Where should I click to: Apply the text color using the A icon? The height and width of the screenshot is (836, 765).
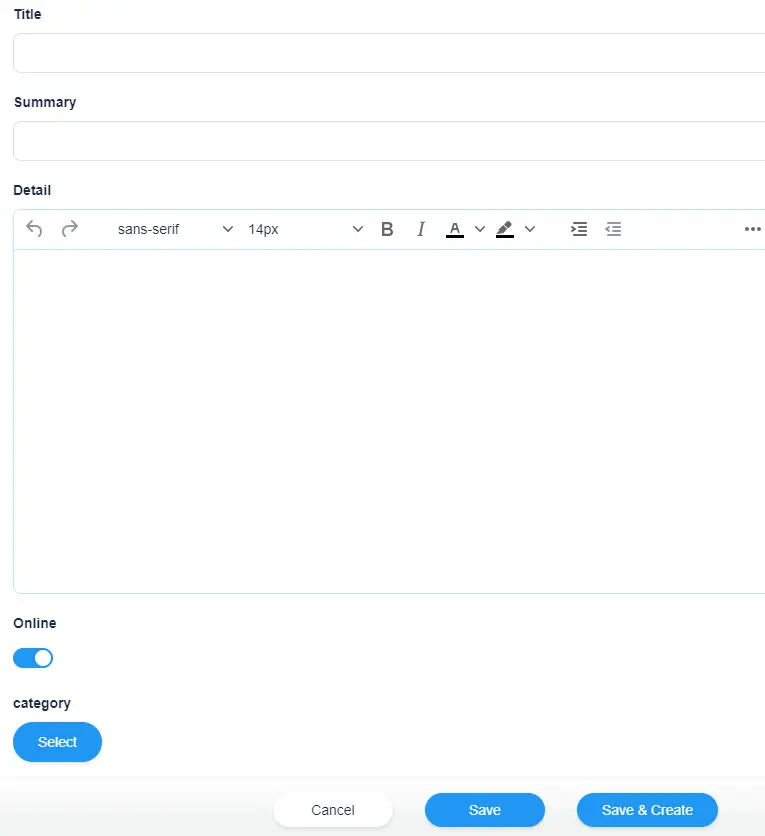[x=455, y=229]
